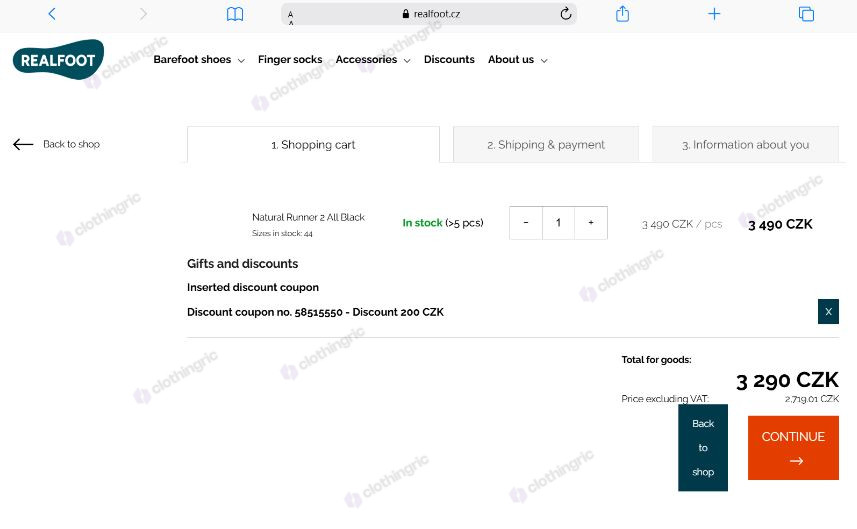
Task: Click the orange CONTINUE button
Action: 793,448
